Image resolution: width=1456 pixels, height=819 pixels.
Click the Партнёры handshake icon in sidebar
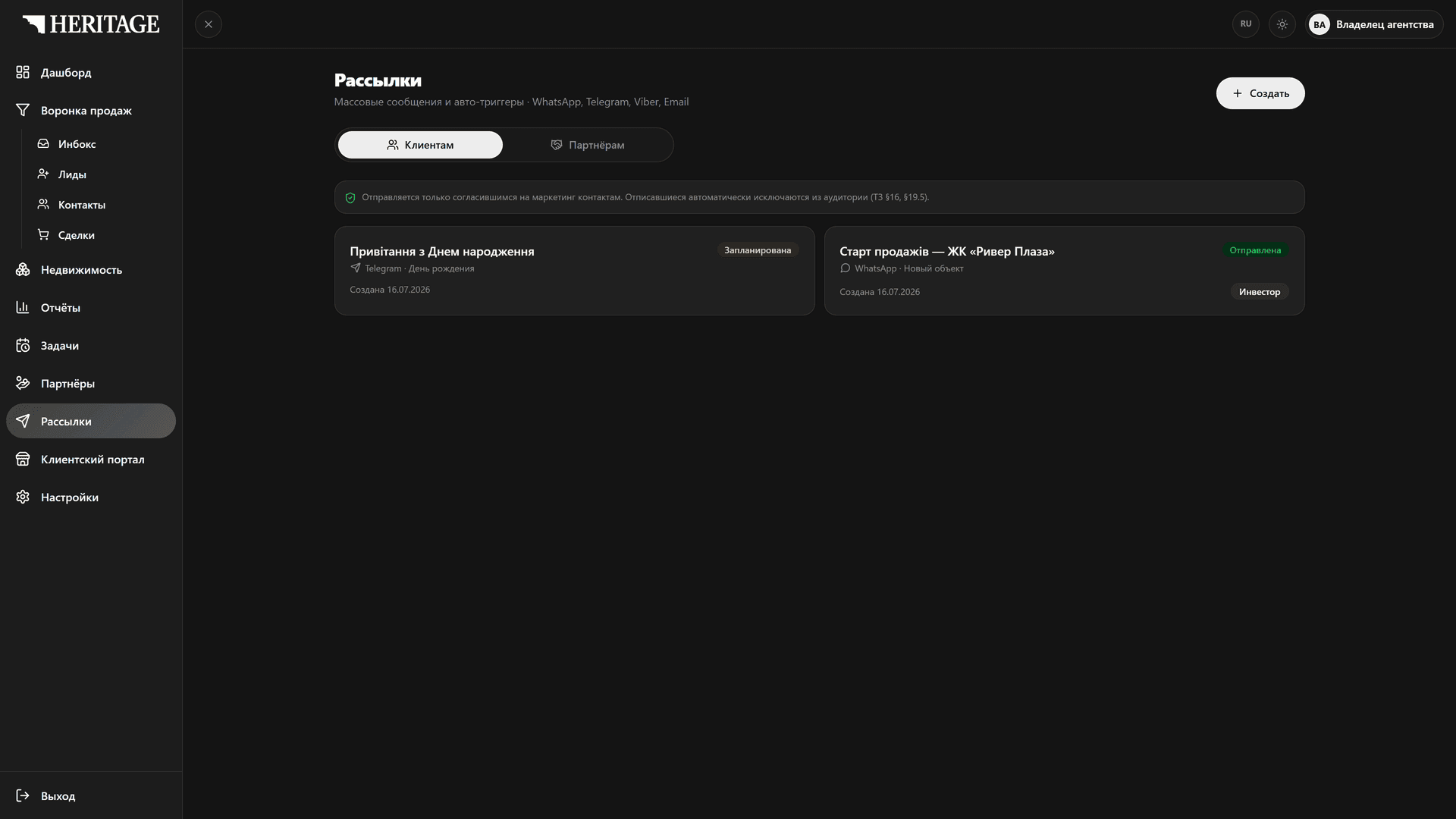(x=23, y=383)
